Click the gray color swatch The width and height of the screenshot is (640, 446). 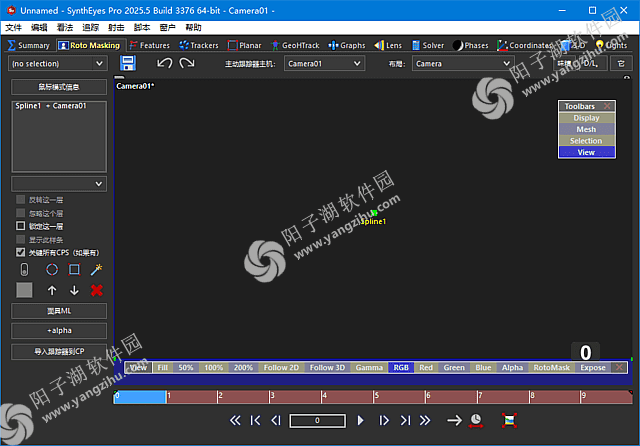[24, 290]
